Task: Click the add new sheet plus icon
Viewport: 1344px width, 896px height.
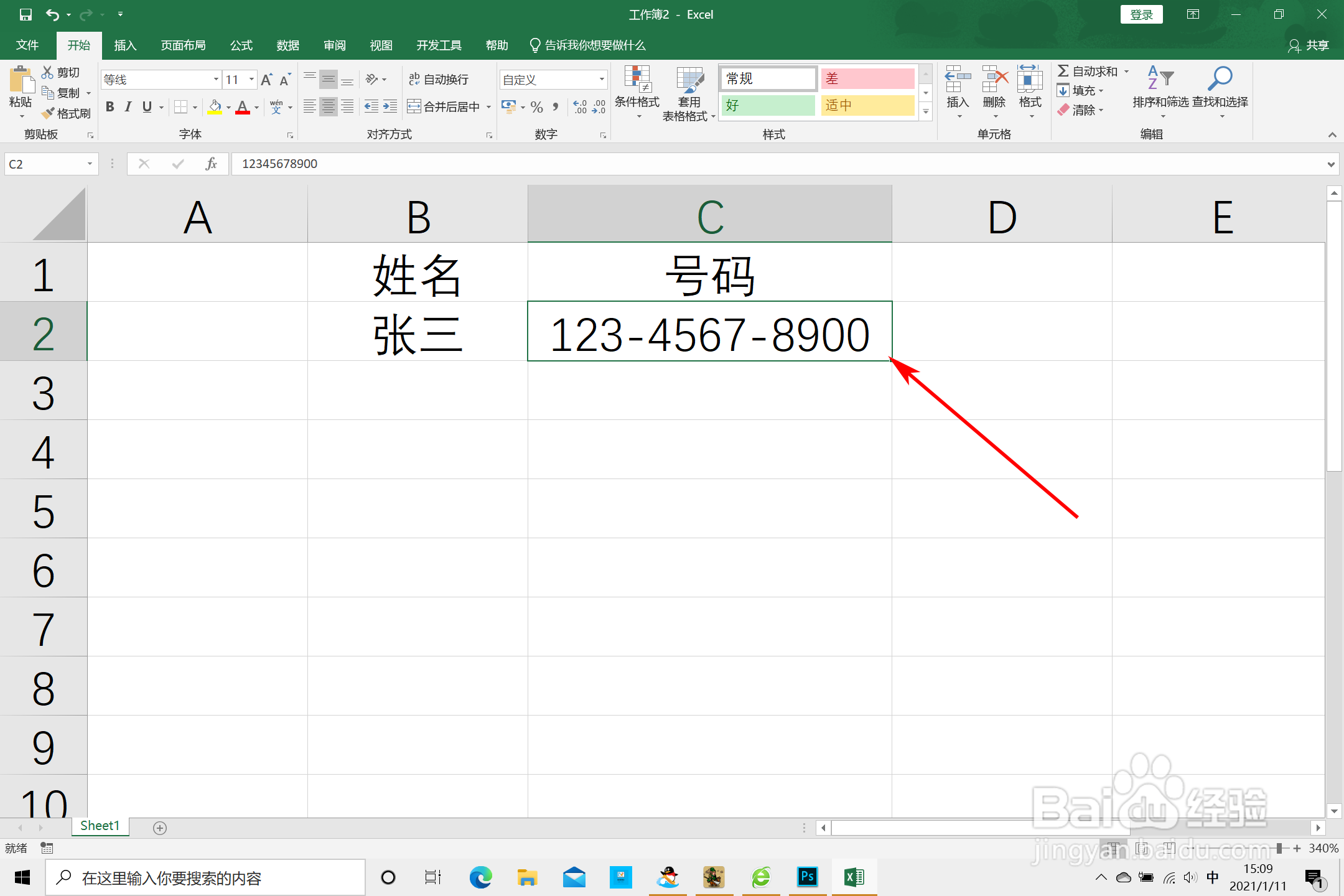Action: 160,828
